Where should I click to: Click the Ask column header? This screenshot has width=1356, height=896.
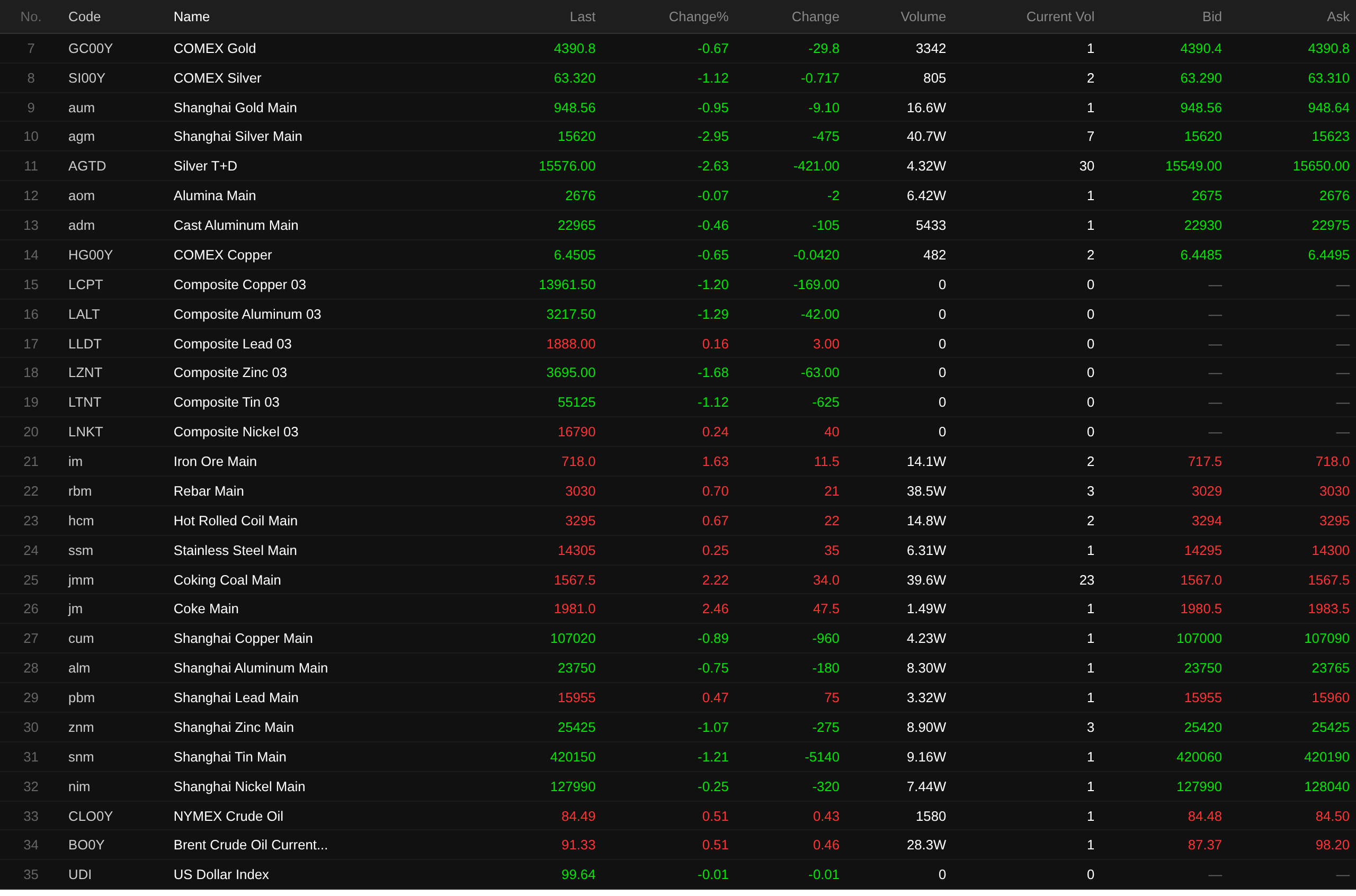click(x=1337, y=16)
